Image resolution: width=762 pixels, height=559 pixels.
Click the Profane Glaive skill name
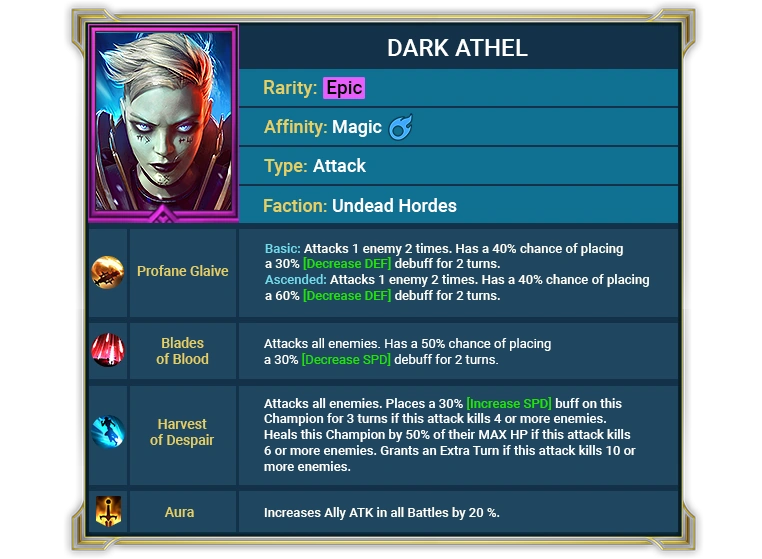point(183,271)
